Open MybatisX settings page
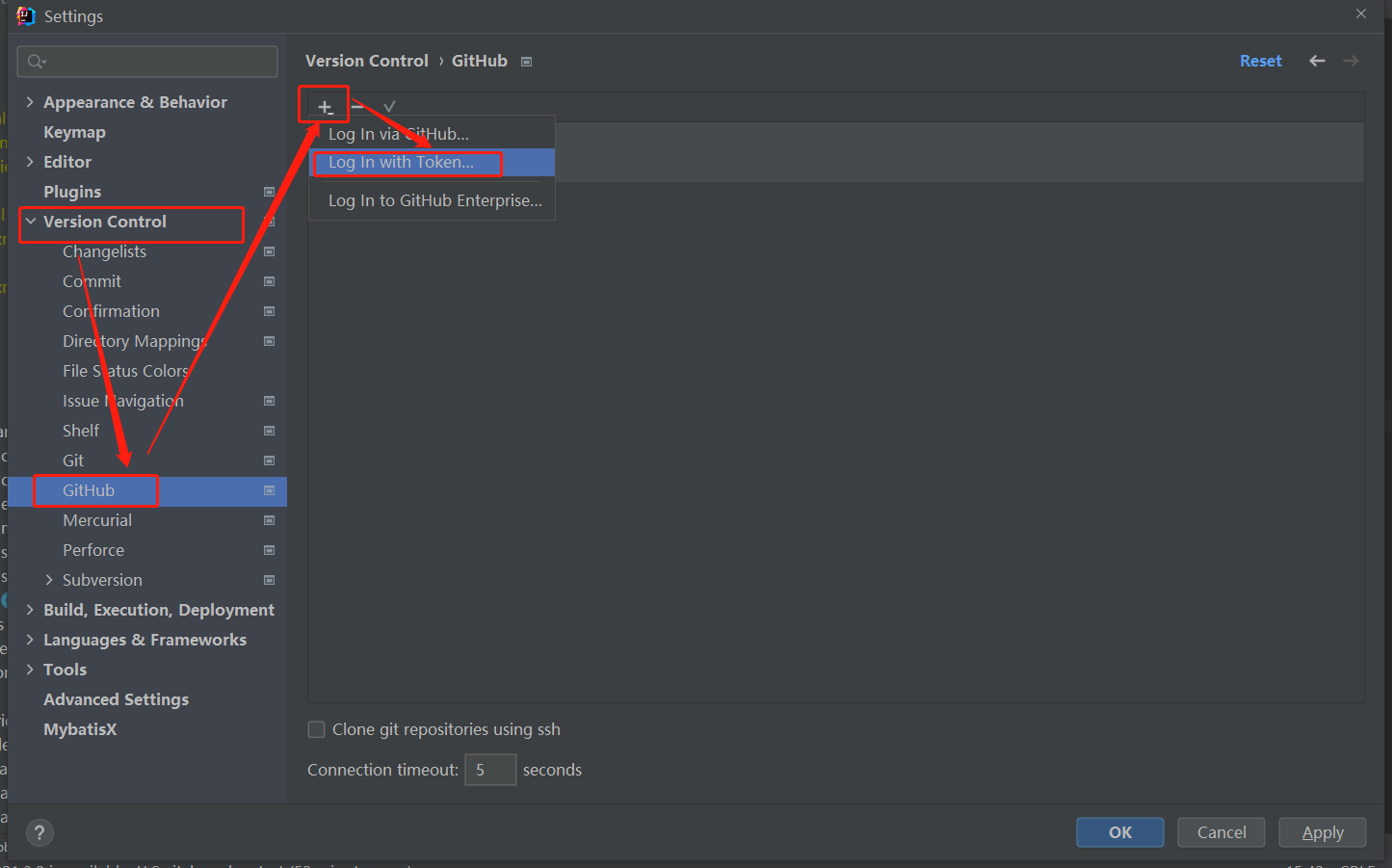 click(x=80, y=729)
